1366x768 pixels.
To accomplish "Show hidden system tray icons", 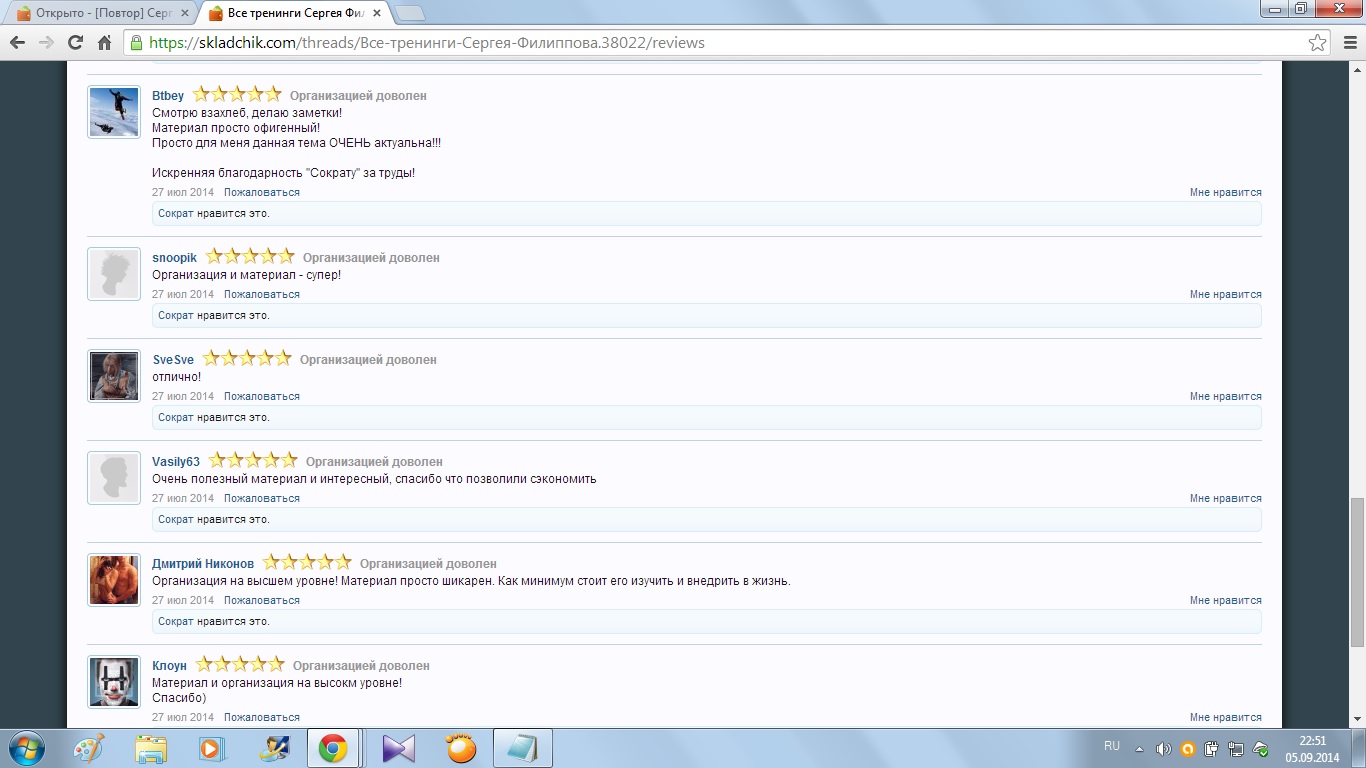I will (1140, 748).
